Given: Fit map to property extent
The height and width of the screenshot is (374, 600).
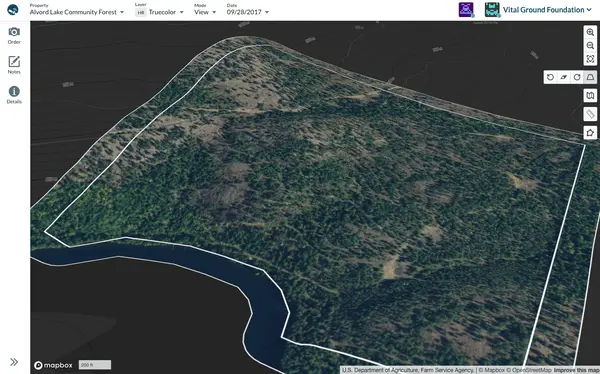Looking at the screenshot, I should point(590,59).
